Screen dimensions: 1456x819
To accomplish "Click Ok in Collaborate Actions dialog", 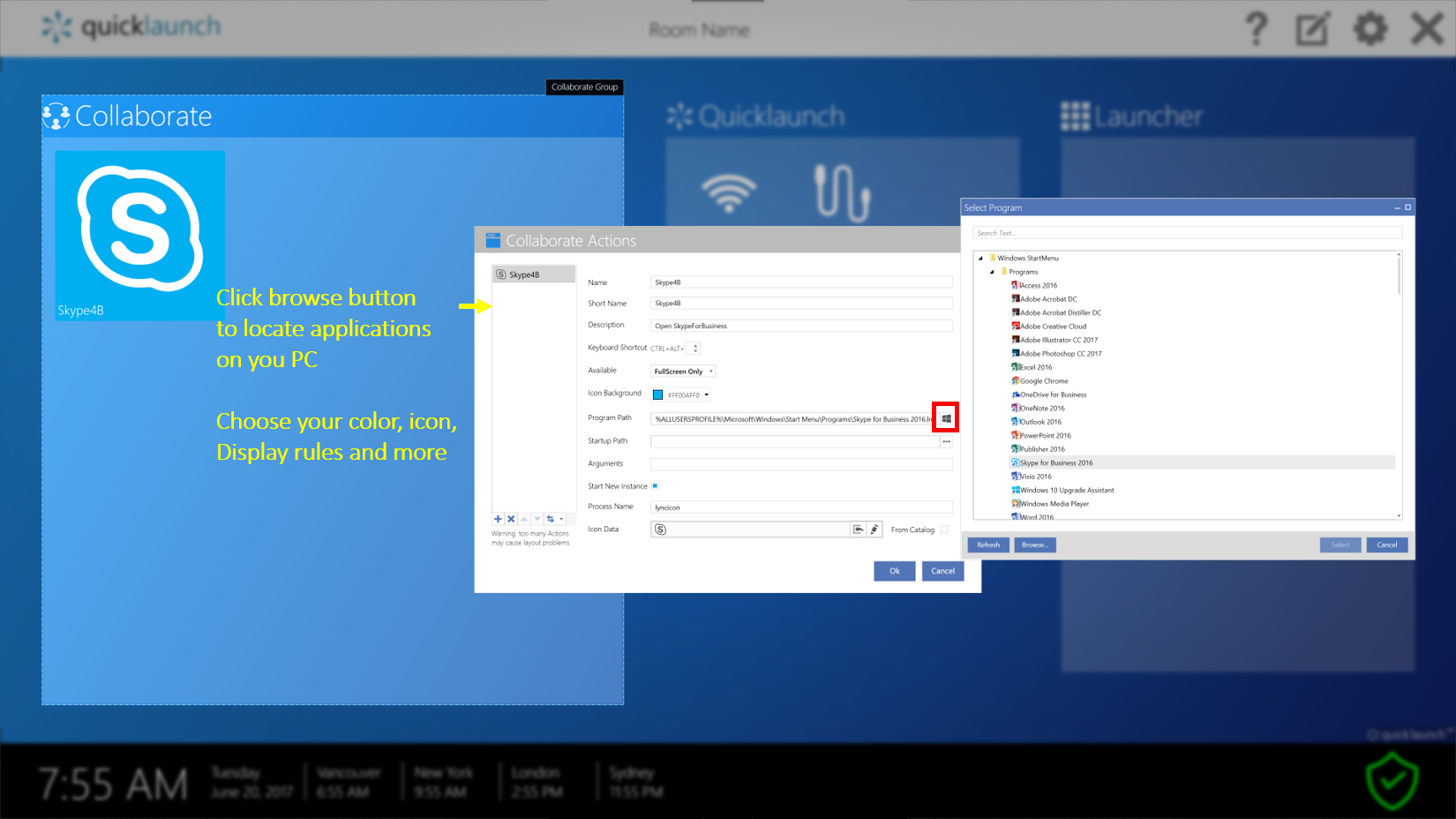I will (x=894, y=571).
